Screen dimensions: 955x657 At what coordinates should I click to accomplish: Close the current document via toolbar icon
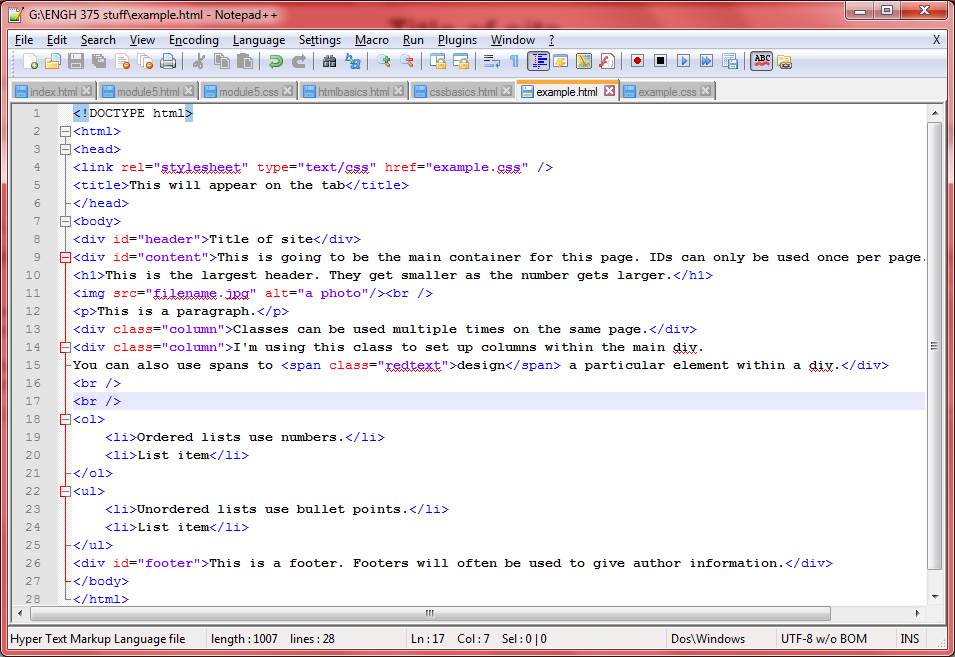122,61
